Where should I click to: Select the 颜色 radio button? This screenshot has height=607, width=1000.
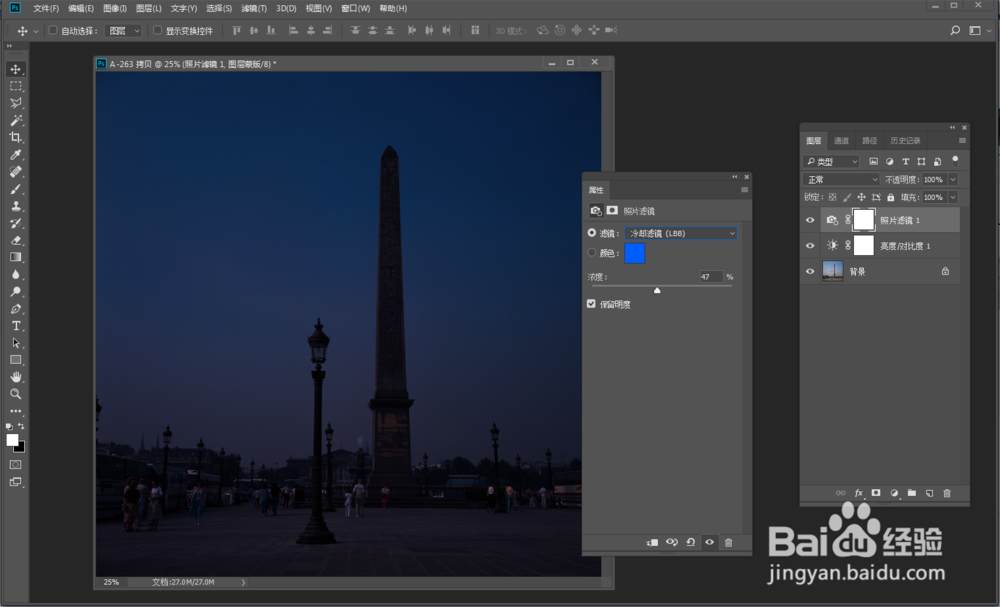tap(592, 252)
